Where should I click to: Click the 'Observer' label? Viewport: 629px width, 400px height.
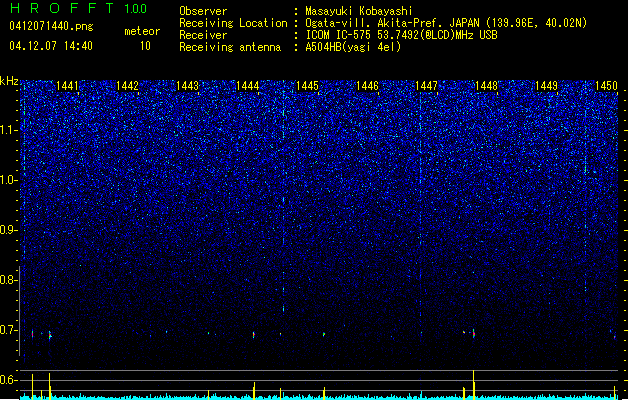tap(203, 11)
